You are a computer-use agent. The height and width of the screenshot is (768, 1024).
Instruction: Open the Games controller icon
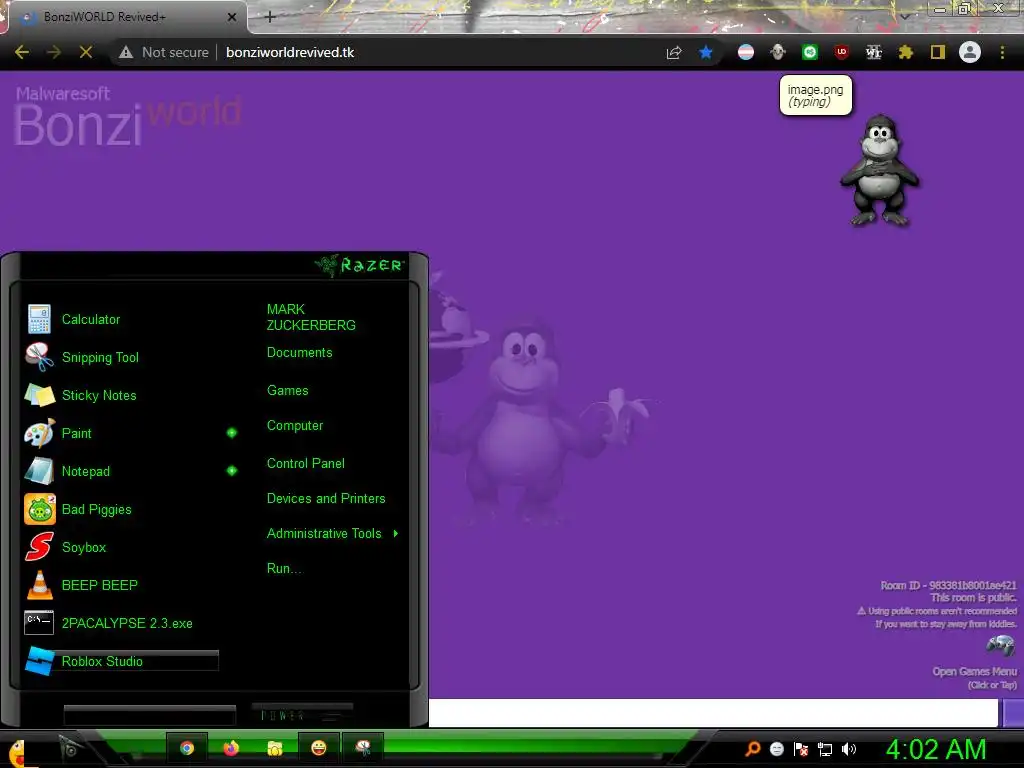tap(1000, 646)
